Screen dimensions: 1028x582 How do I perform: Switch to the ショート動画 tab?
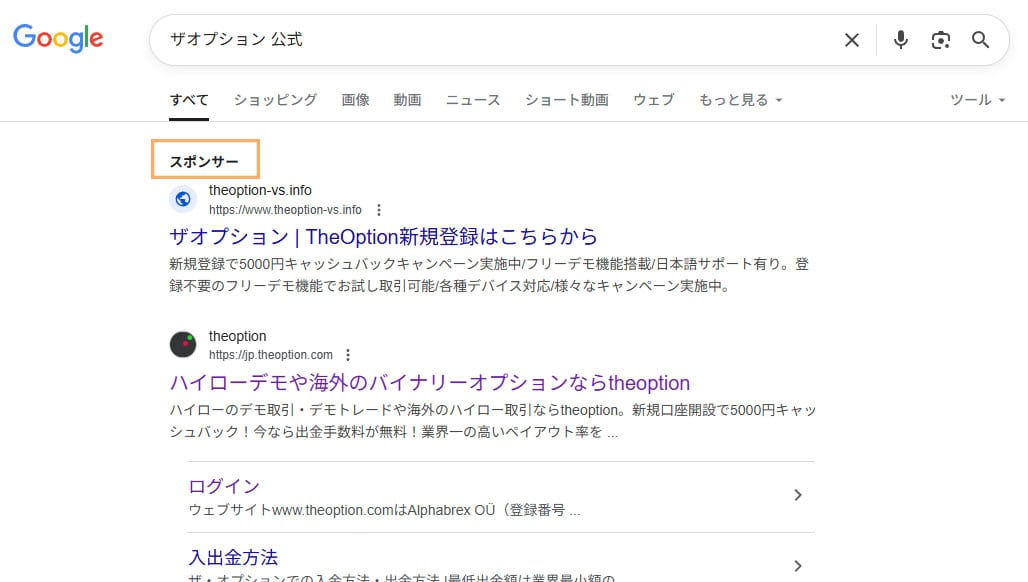[x=566, y=100]
